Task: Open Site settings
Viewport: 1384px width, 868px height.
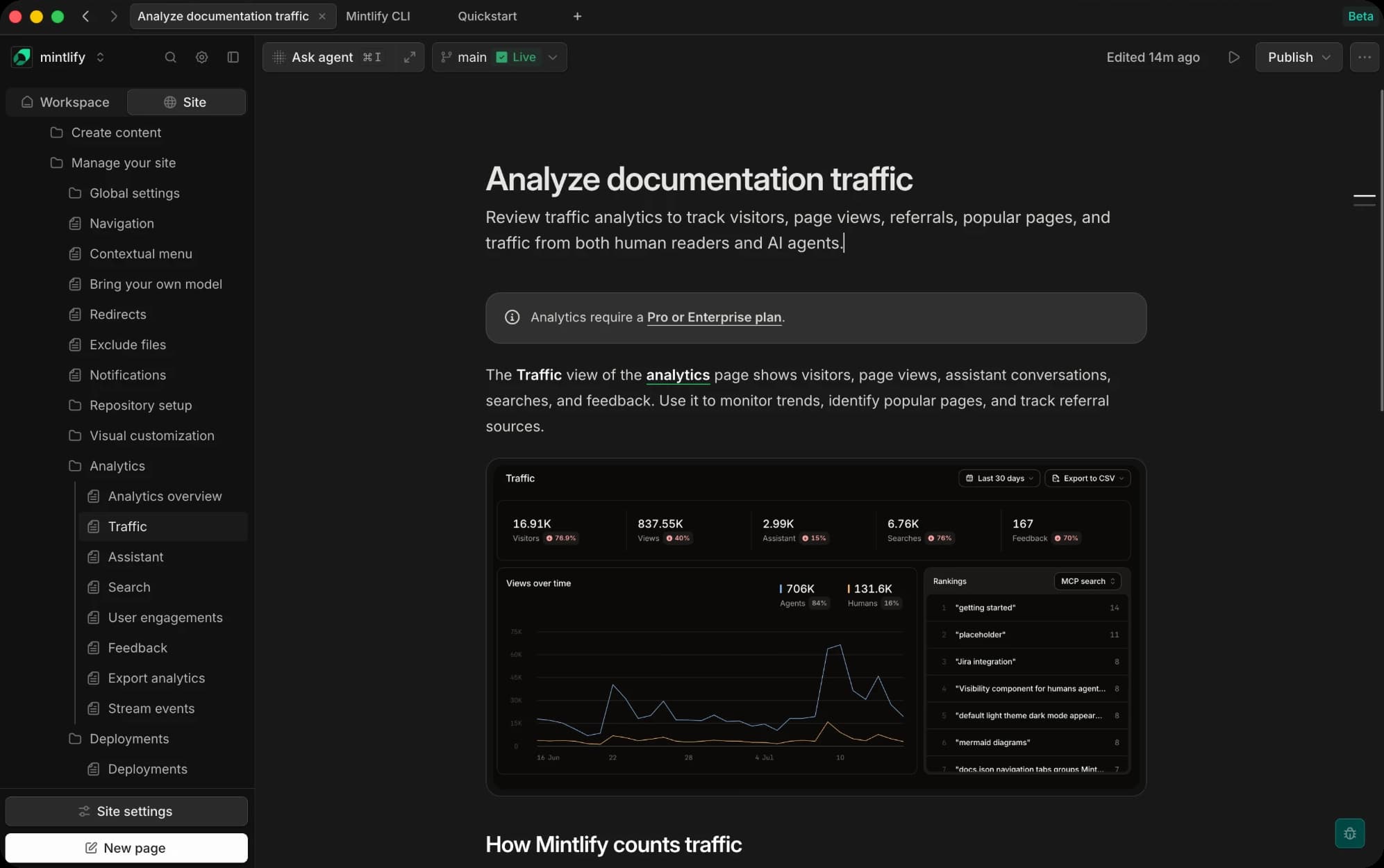Action: point(126,812)
